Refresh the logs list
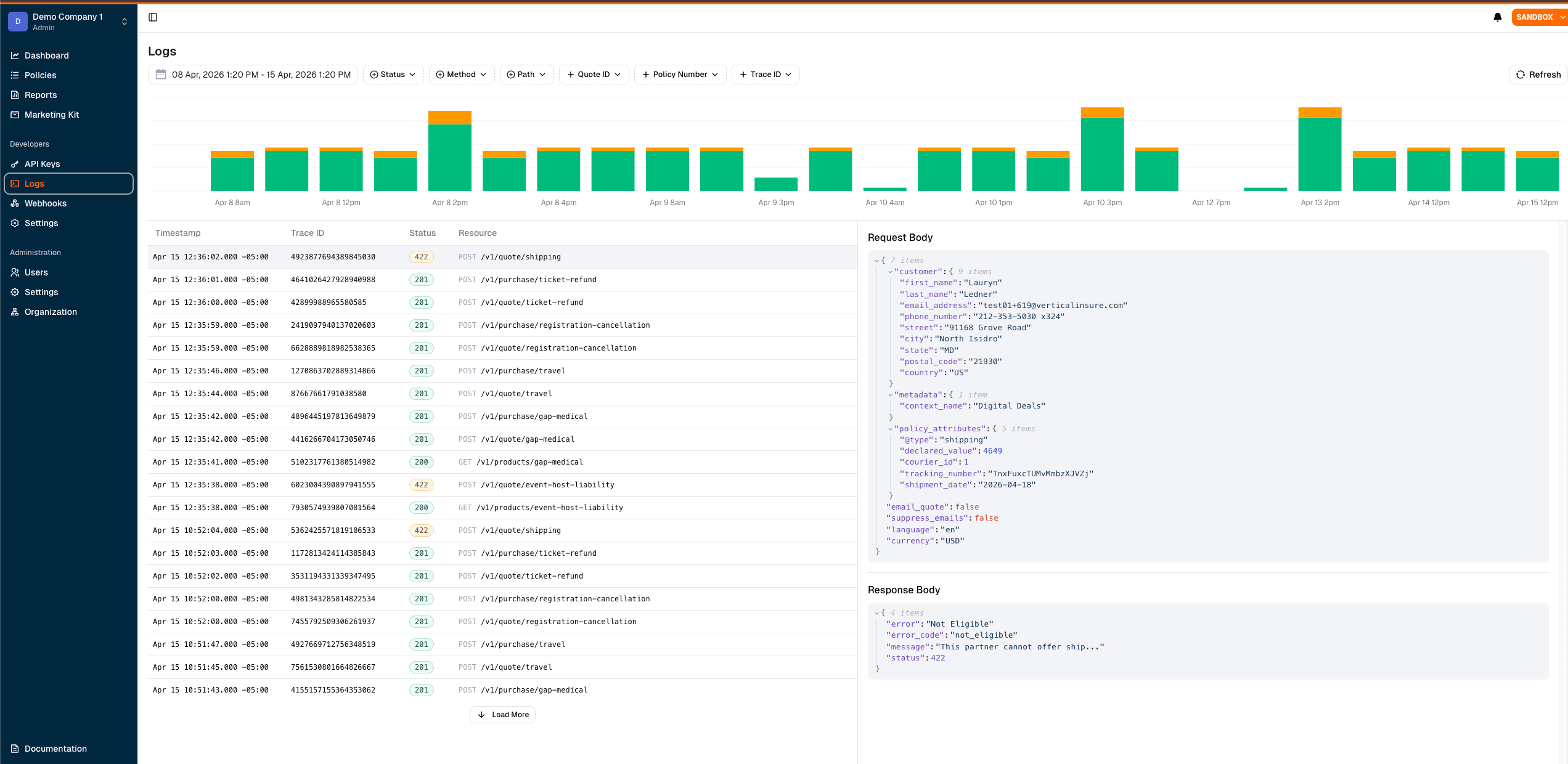Viewport: 1568px width, 764px height. point(1537,74)
